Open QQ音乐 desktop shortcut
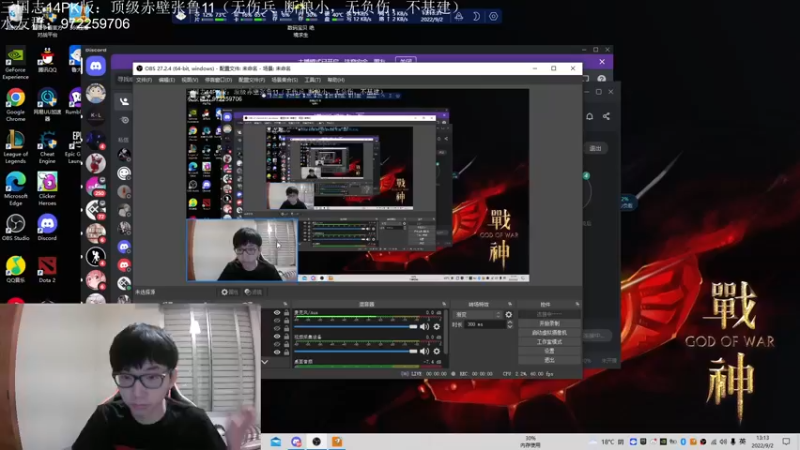Image resolution: width=800 pixels, height=450 pixels. (x=15, y=270)
